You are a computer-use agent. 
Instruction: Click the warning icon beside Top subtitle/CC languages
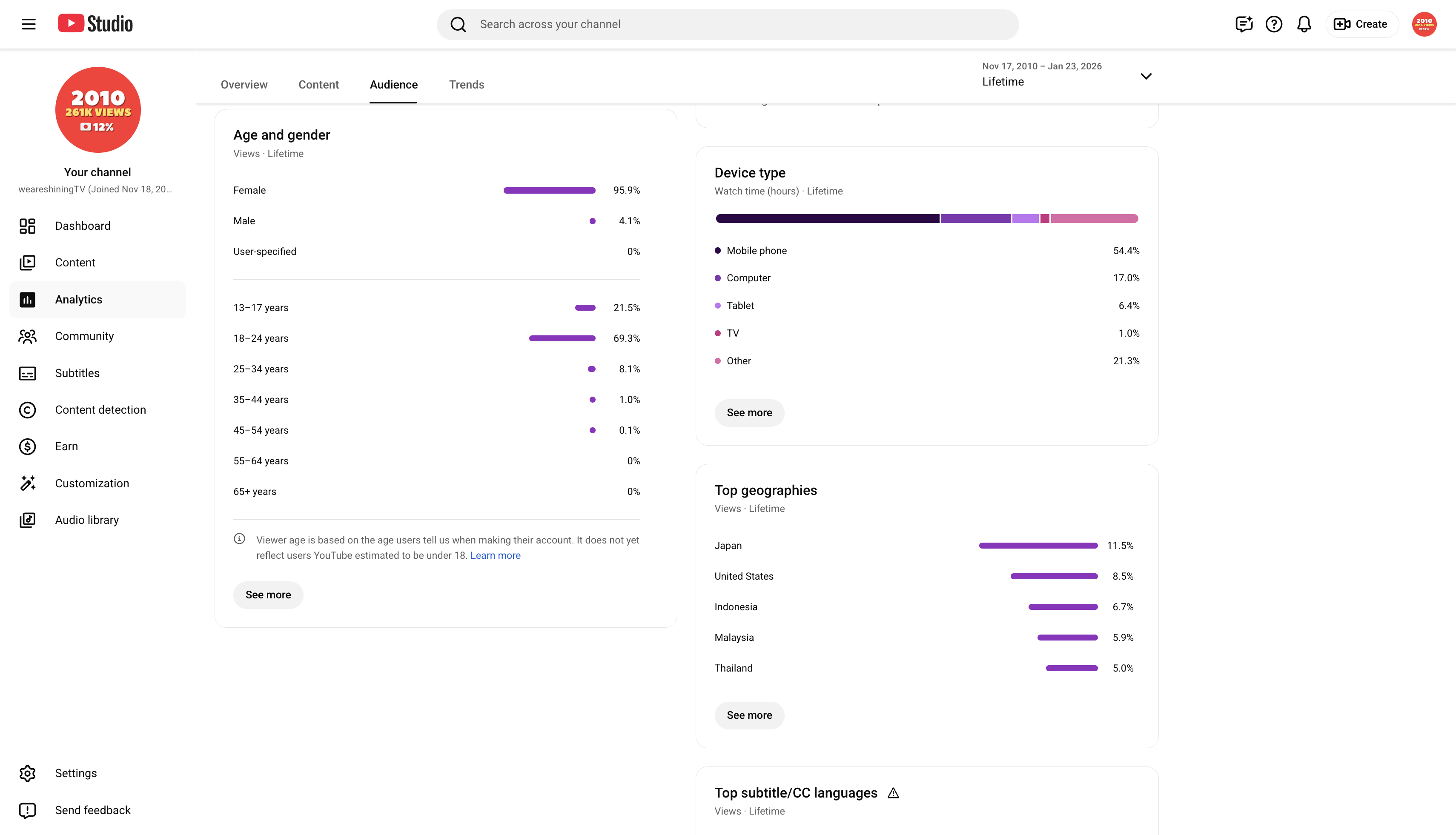point(893,793)
